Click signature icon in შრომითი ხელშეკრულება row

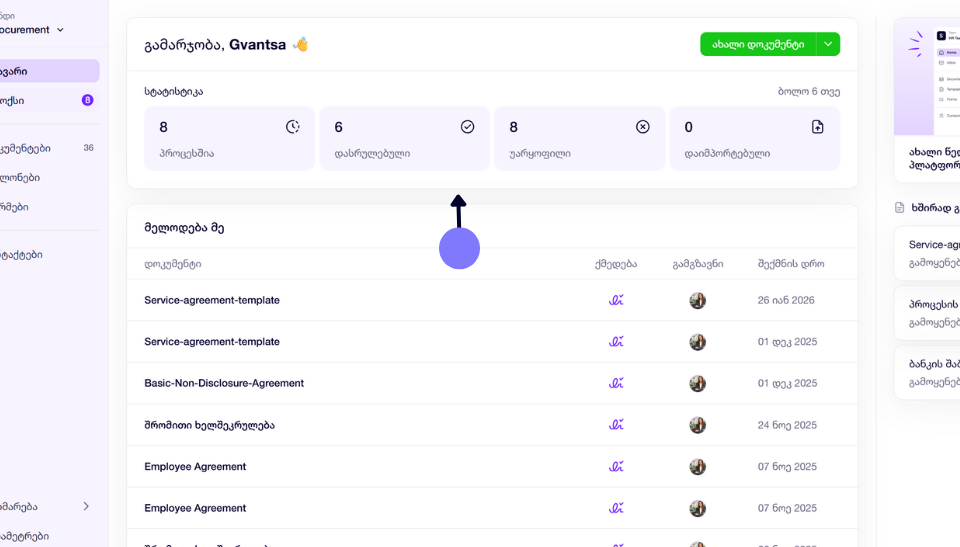coord(616,425)
